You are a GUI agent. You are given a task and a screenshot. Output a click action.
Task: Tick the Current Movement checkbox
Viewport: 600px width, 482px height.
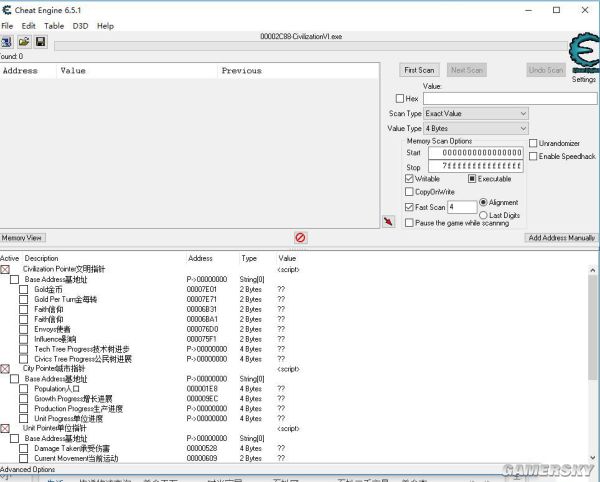(x=24, y=458)
